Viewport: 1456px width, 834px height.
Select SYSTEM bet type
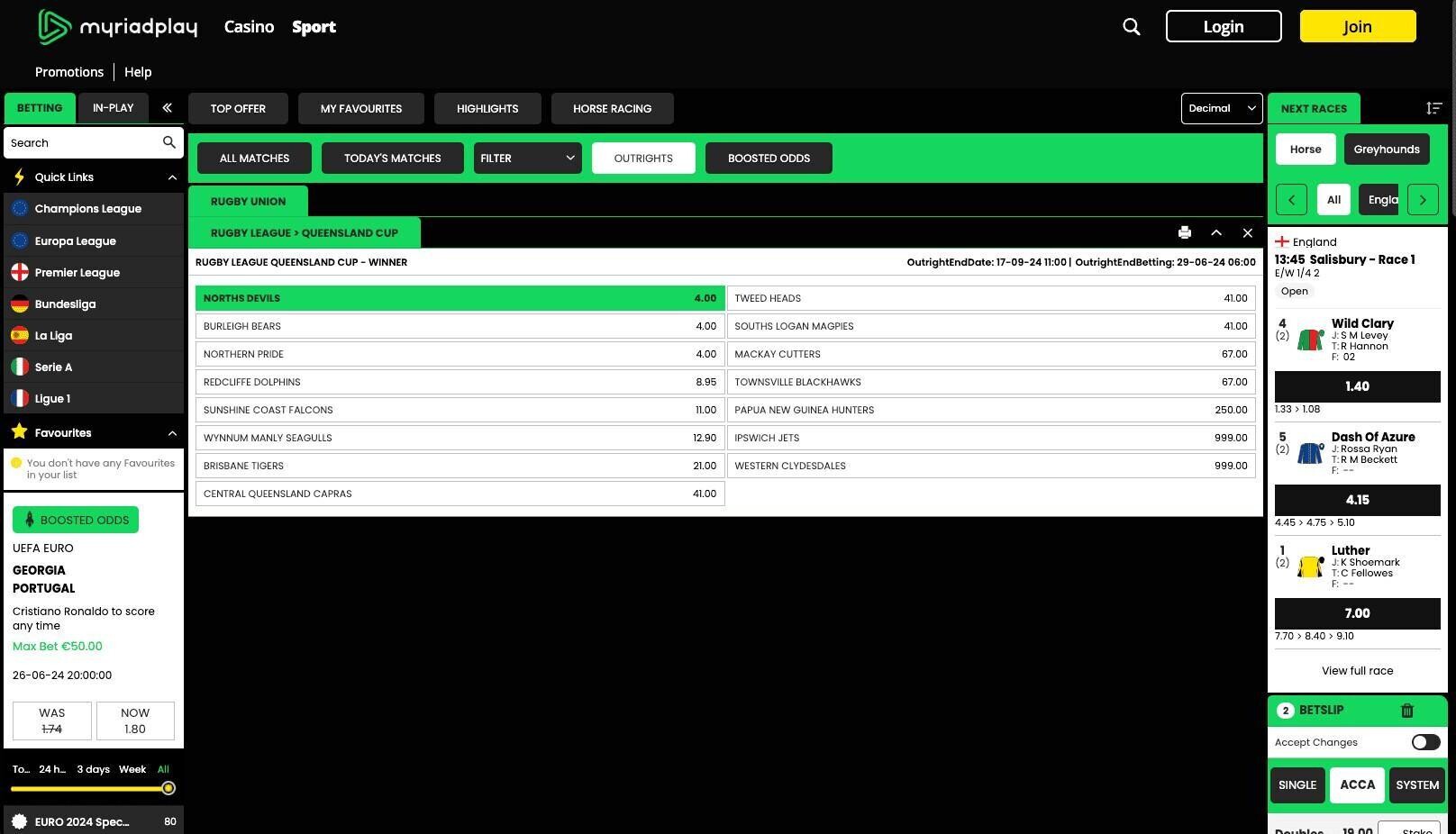(x=1417, y=785)
